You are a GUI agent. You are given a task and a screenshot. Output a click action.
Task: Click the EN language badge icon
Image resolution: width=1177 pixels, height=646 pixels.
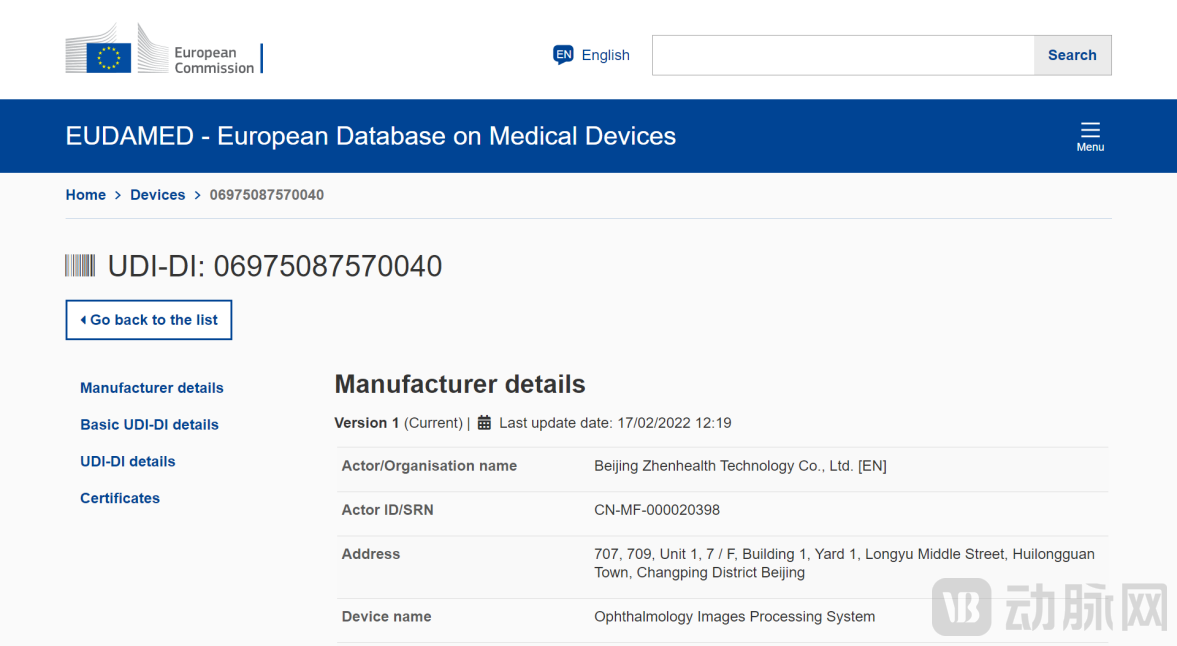click(563, 55)
